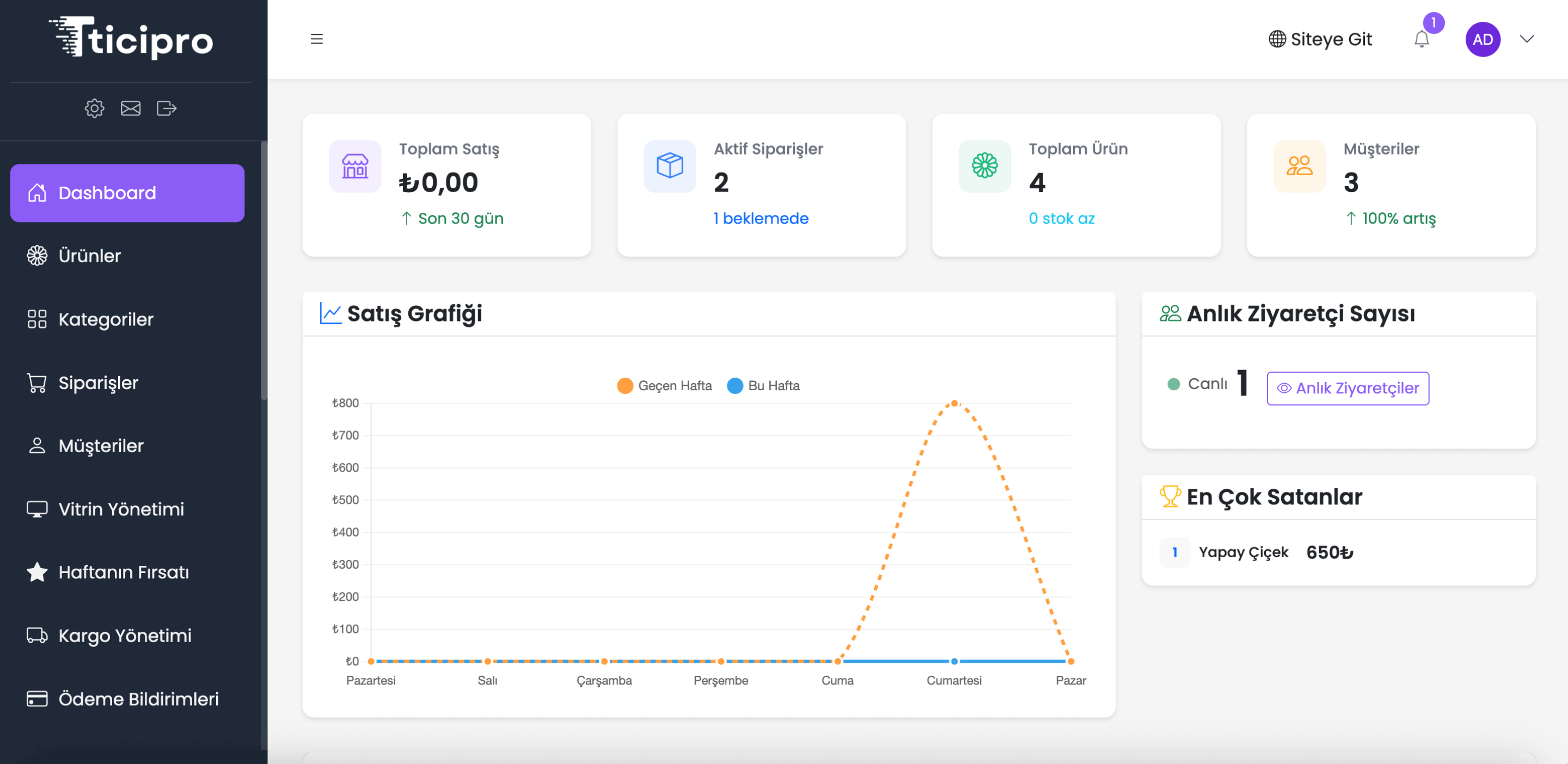Click the Toplam Satış store icon
The width and height of the screenshot is (1568, 764).
pyautogui.click(x=355, y=166)
